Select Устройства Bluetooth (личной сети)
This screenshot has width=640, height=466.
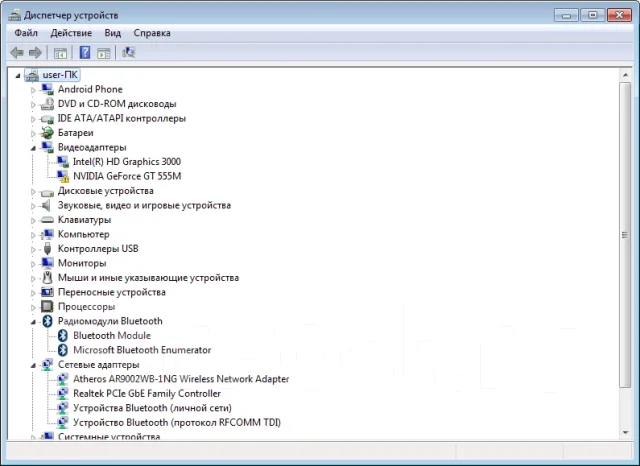click(152, 408)
